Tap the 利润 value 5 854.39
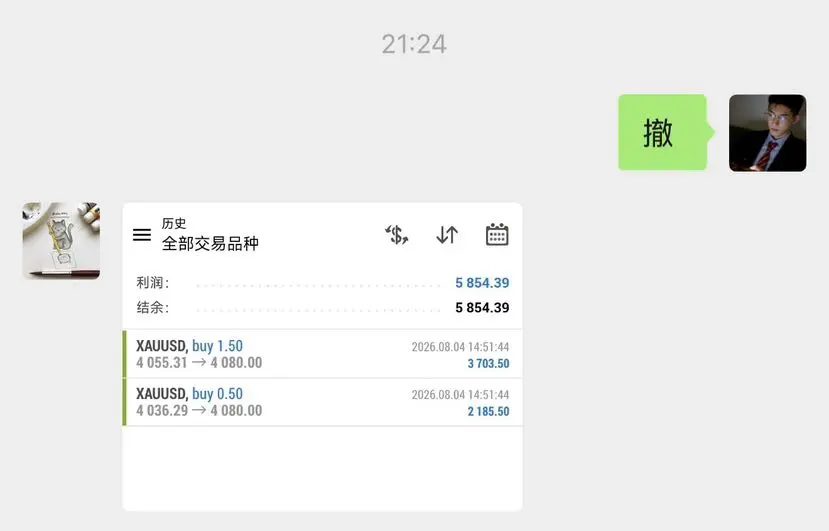829x531 pixels. click(482, 283)
